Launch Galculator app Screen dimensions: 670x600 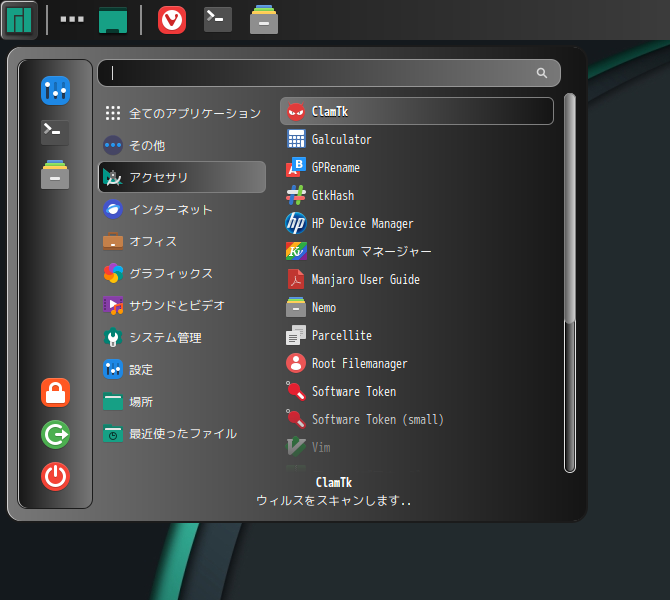417,139
